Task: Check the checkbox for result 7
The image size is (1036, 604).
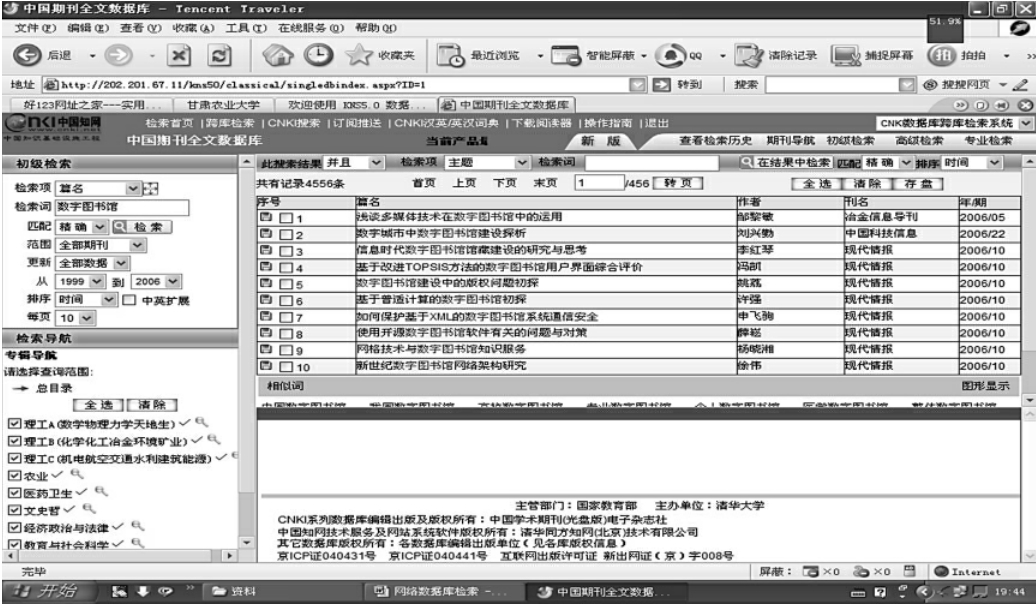Action: 285,317
